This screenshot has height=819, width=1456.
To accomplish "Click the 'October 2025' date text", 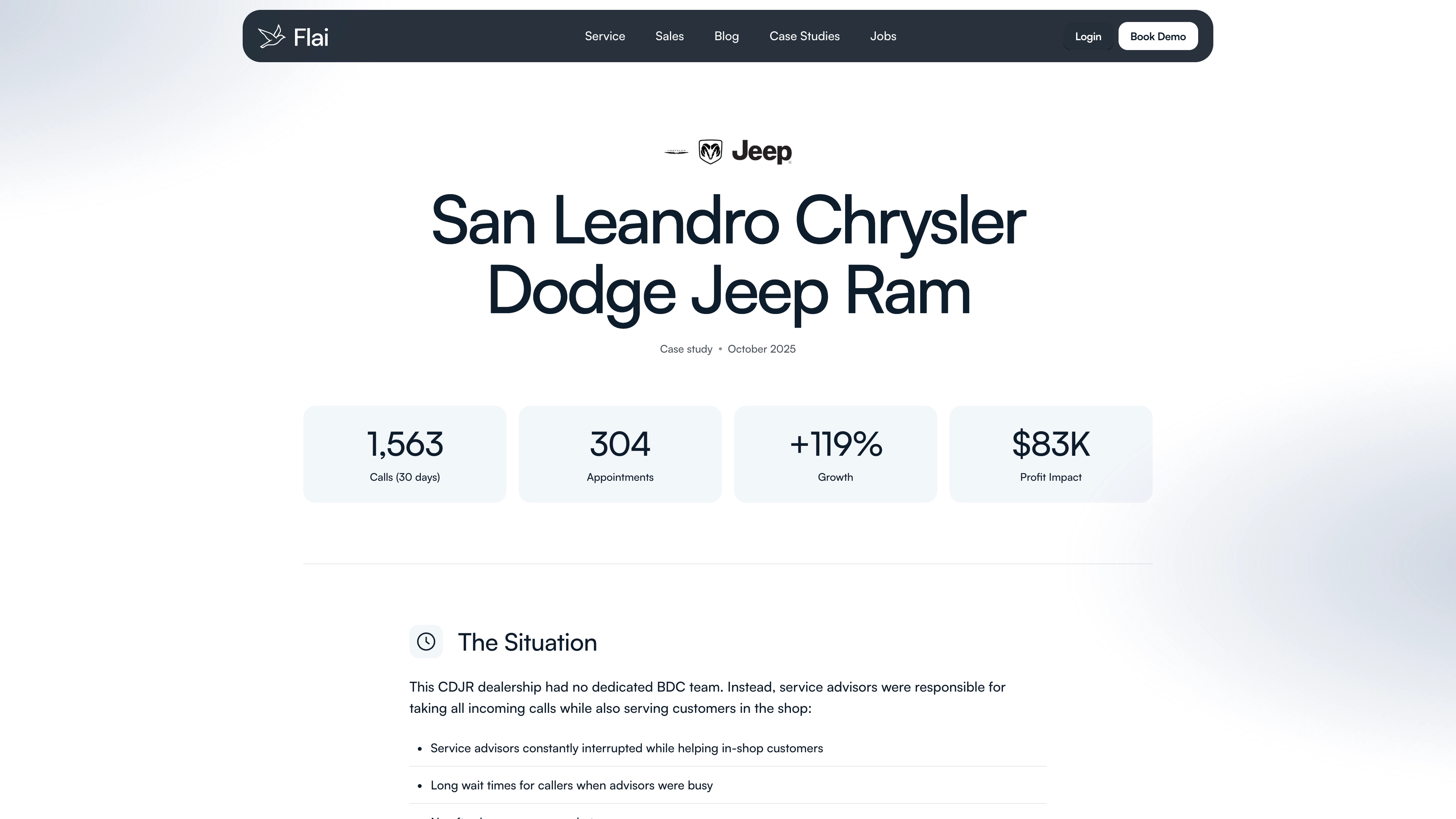I will coord(761,349).
